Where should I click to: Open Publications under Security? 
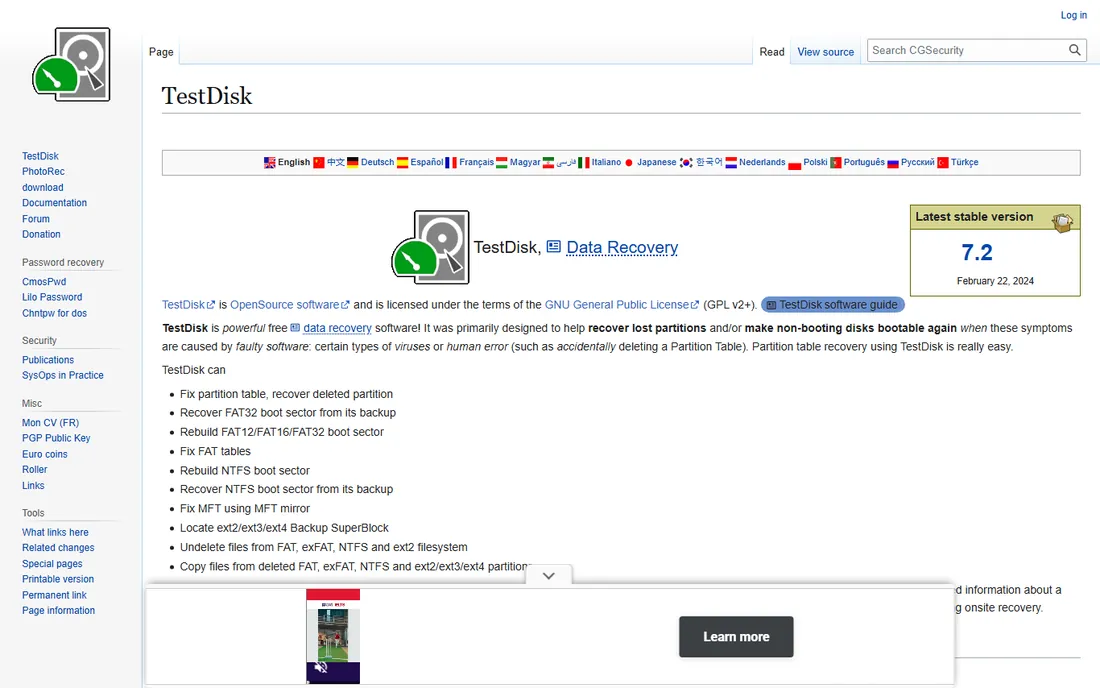tap(48, 360)
